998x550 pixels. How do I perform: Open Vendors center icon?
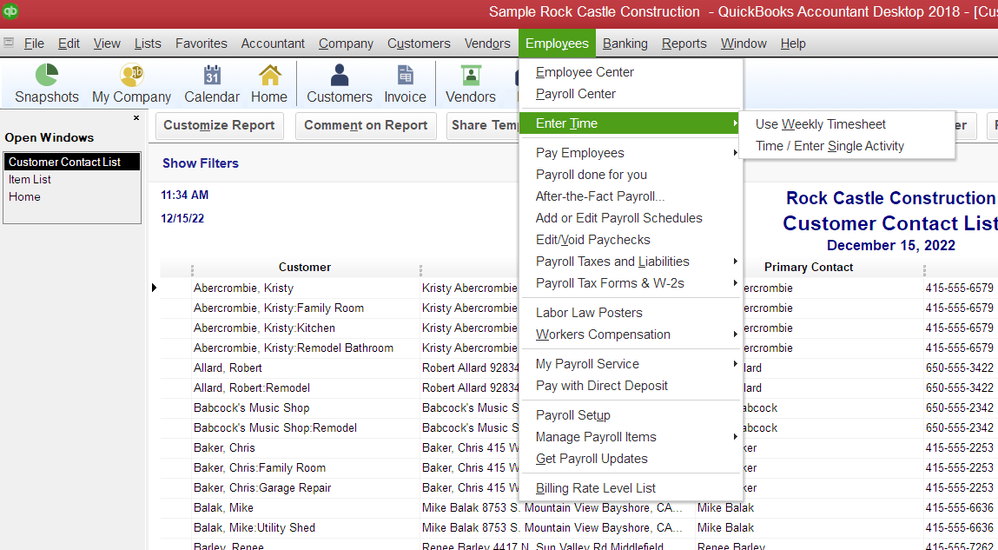[x=470, y=83]
